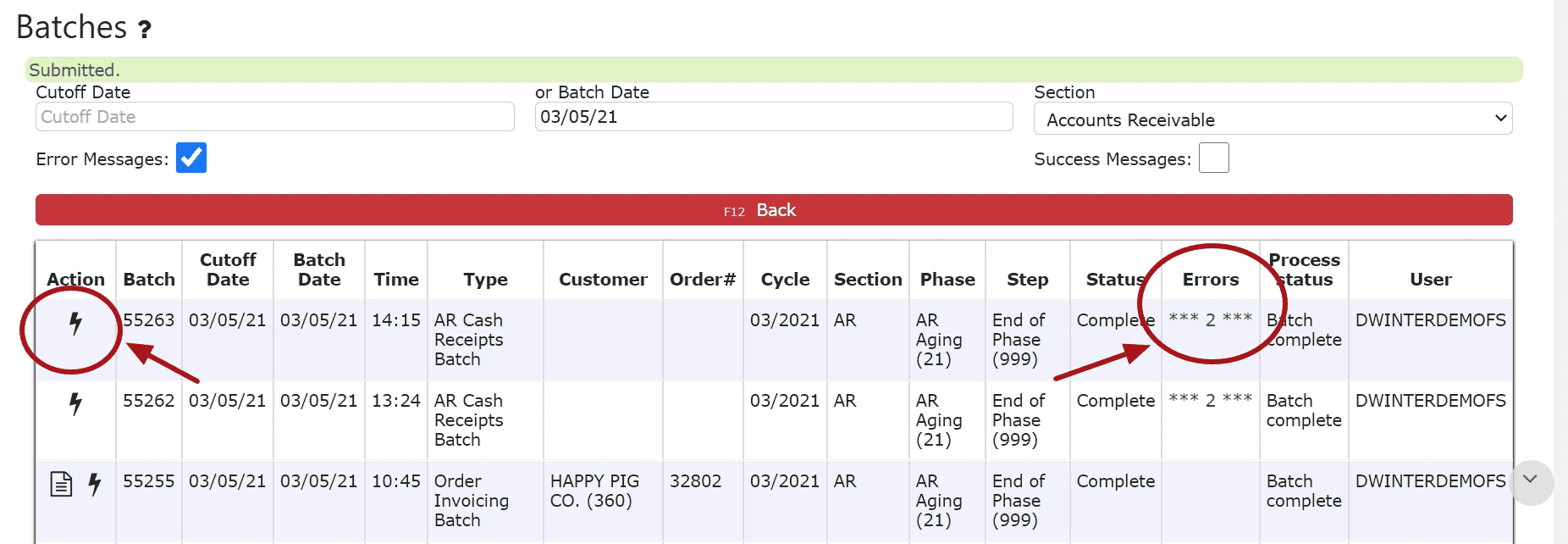Click the Batches help question mark

(145, 30)
